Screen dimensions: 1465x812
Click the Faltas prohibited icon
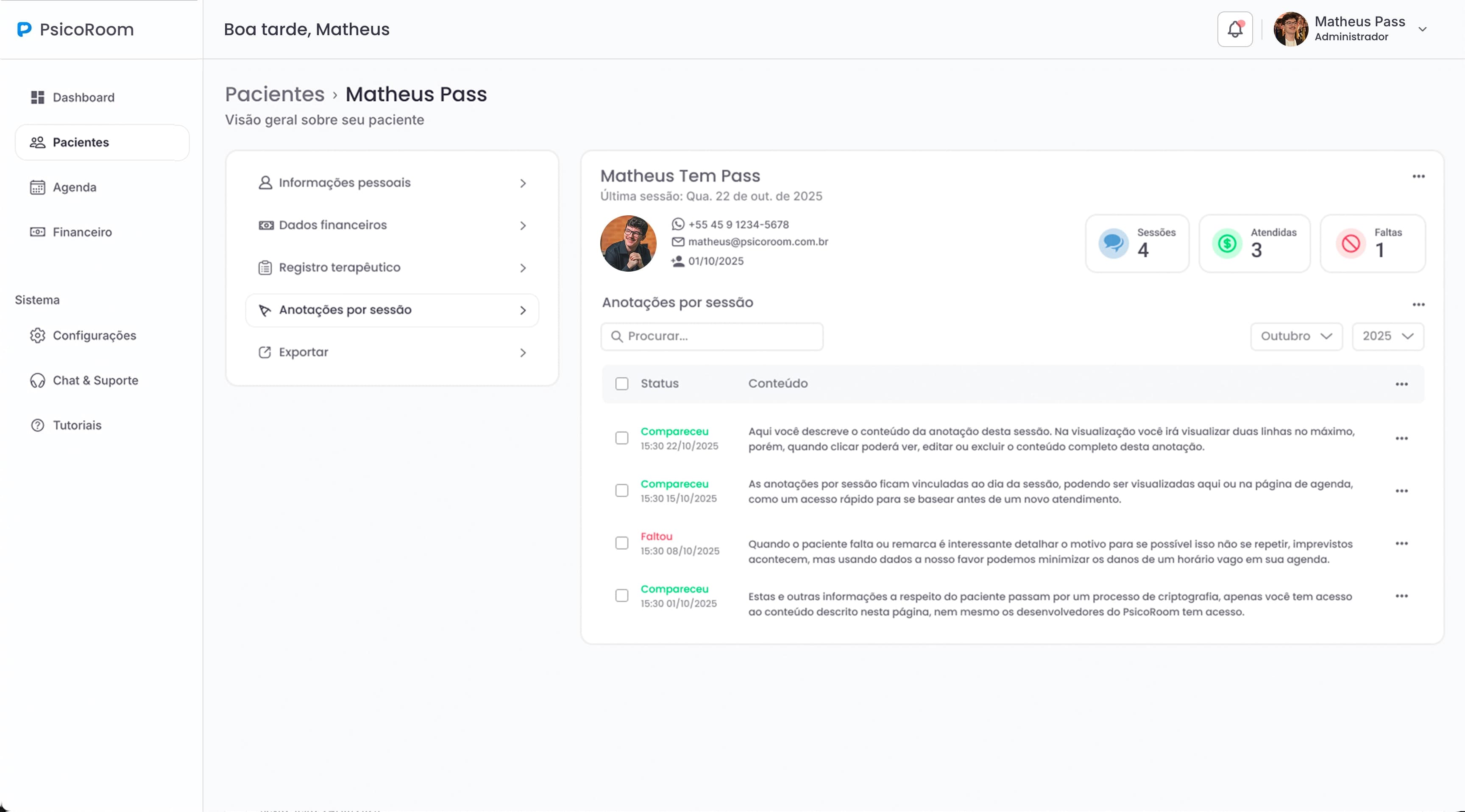click(1351, 243)
